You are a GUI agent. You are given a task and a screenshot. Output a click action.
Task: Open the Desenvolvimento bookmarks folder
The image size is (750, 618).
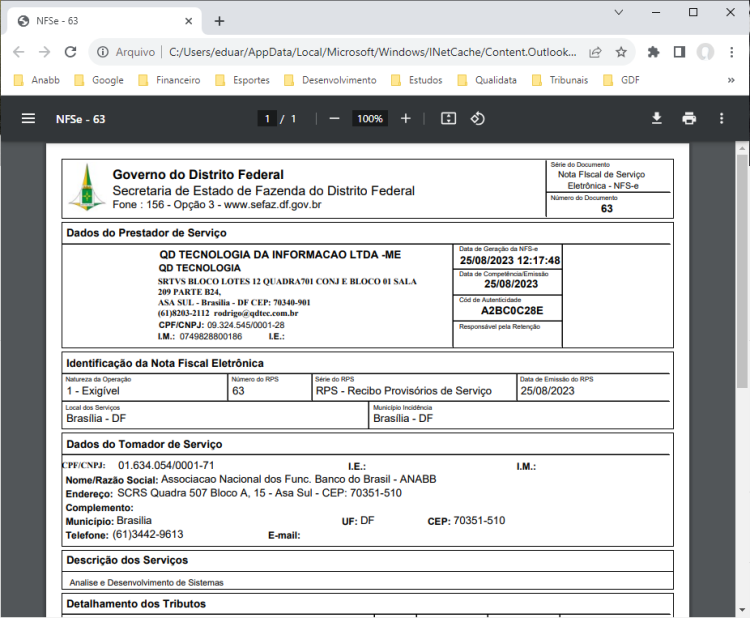(x=330, y=80)
